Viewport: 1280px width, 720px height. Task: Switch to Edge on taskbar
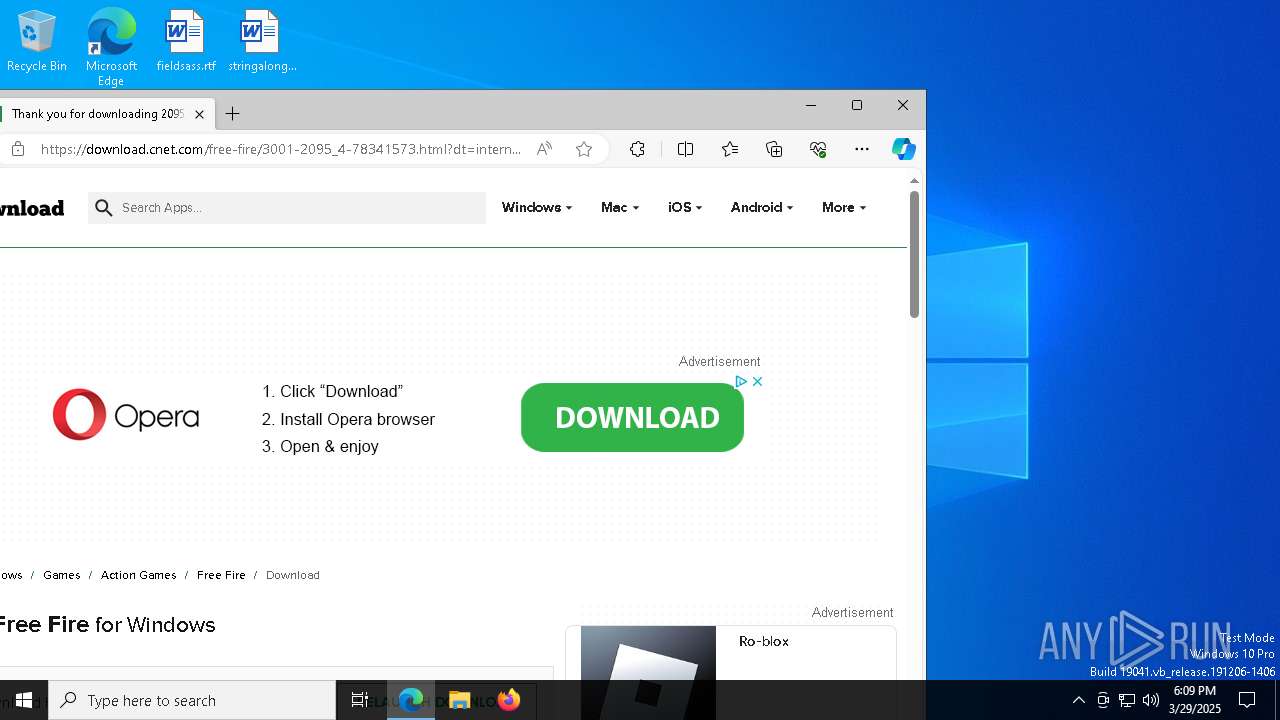point(411,700)
